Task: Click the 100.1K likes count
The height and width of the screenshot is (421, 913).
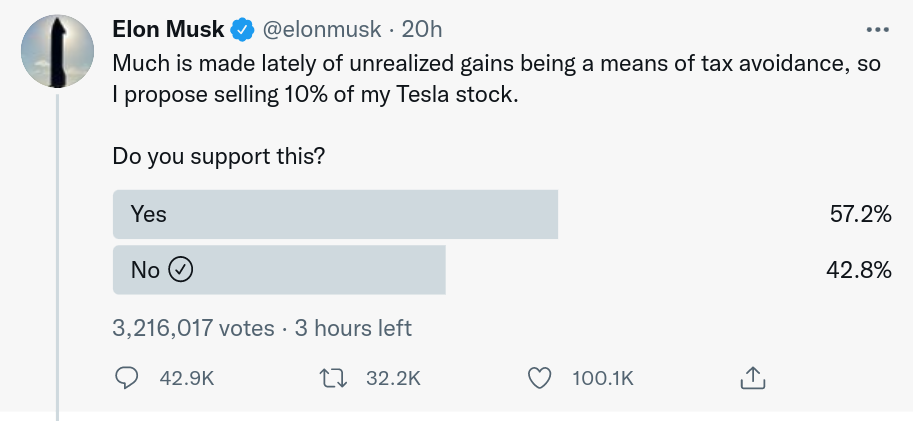Action: click(x=603, y=379)
